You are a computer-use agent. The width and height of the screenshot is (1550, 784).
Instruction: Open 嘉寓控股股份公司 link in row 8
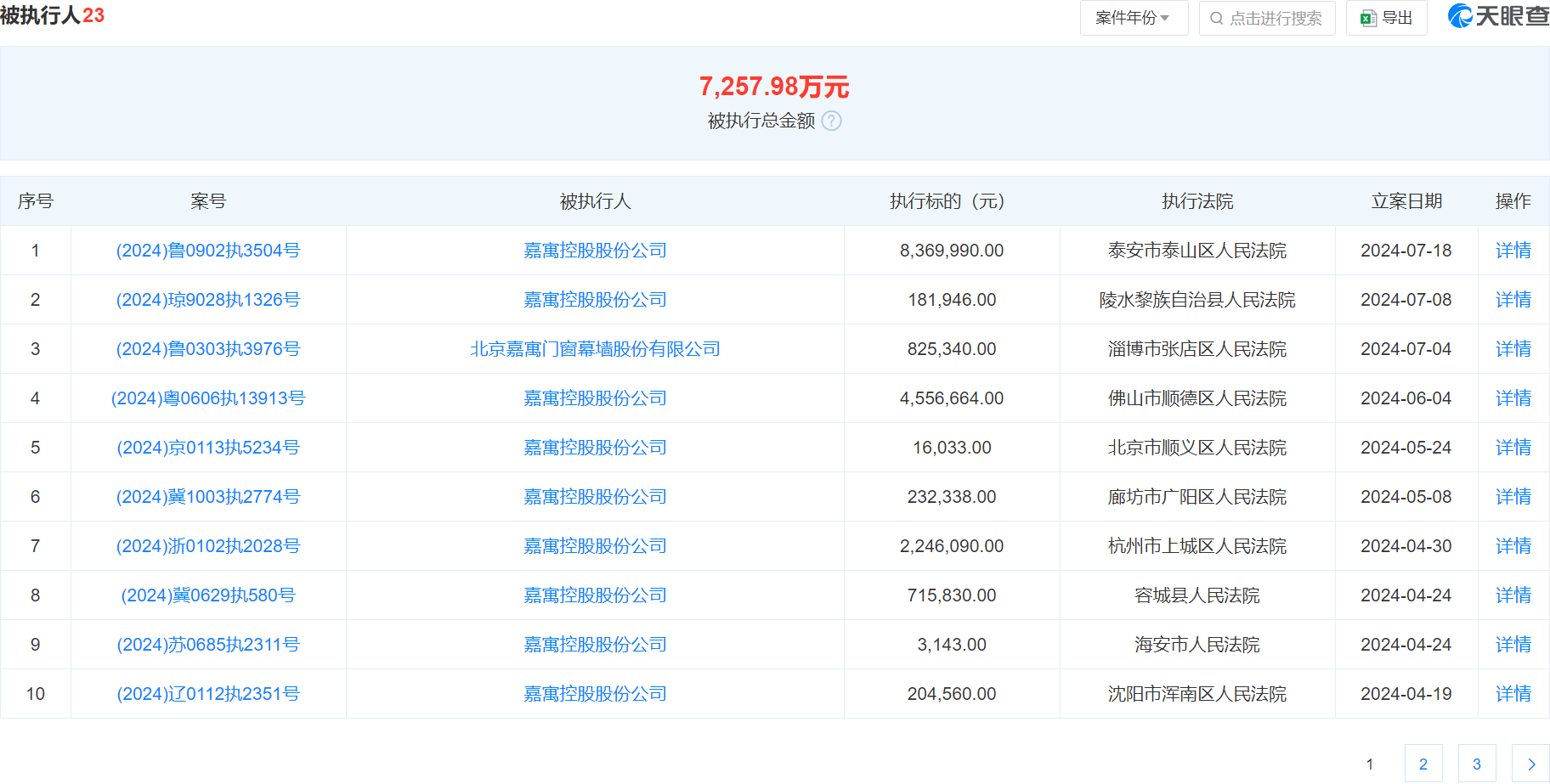(x=595, y=595)
